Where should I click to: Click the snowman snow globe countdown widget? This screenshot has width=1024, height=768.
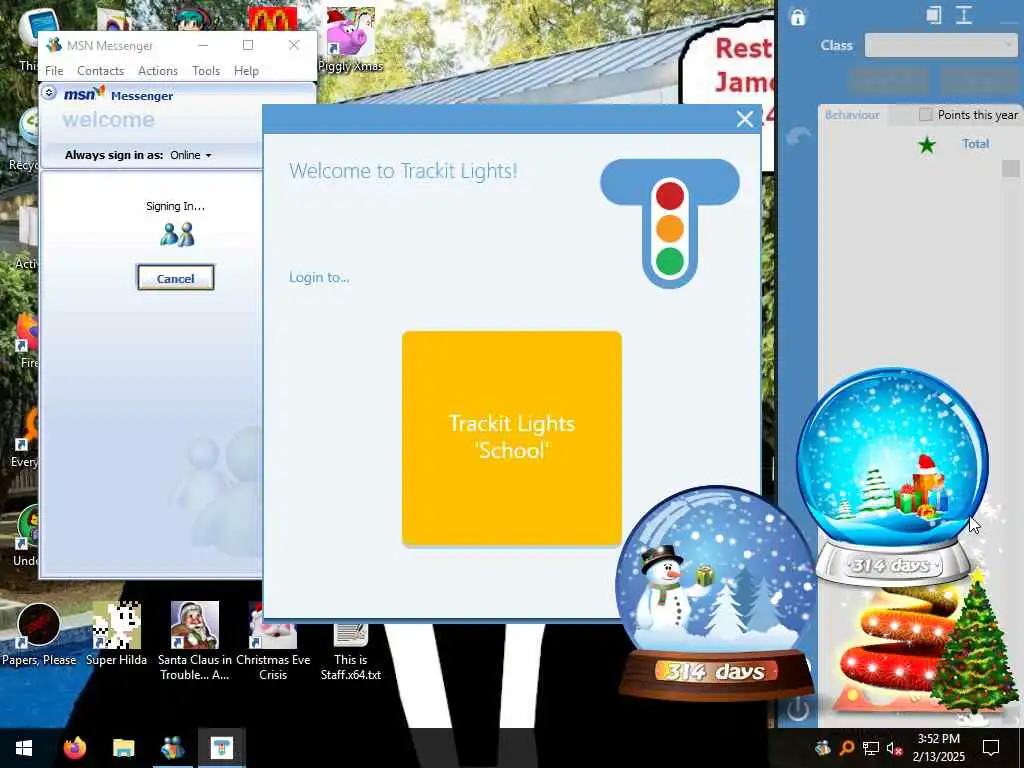point(715,592)
